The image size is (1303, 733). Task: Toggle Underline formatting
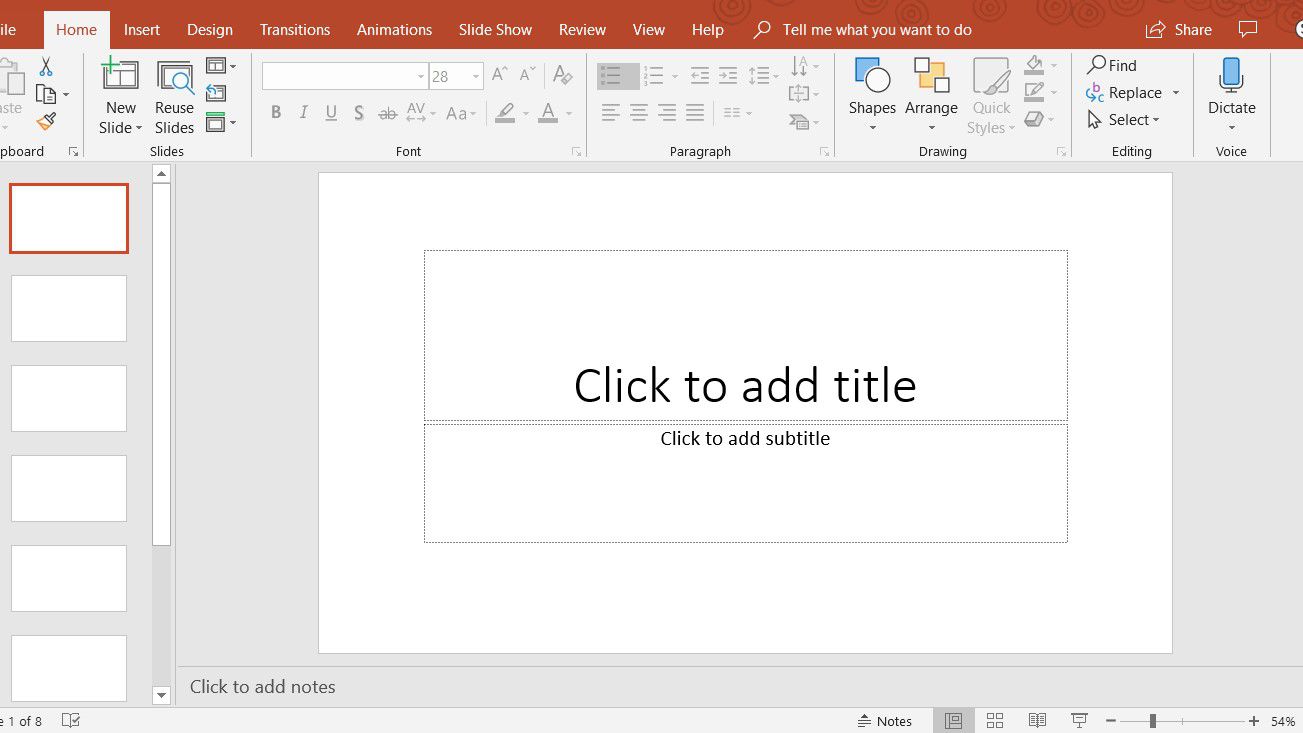[x=331, y=113]
